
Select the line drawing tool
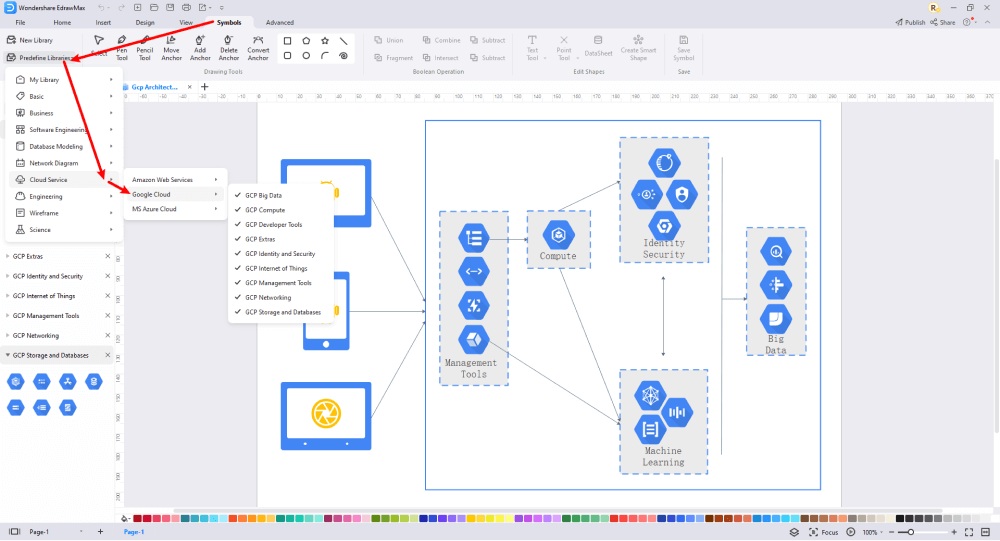(344, 40)
